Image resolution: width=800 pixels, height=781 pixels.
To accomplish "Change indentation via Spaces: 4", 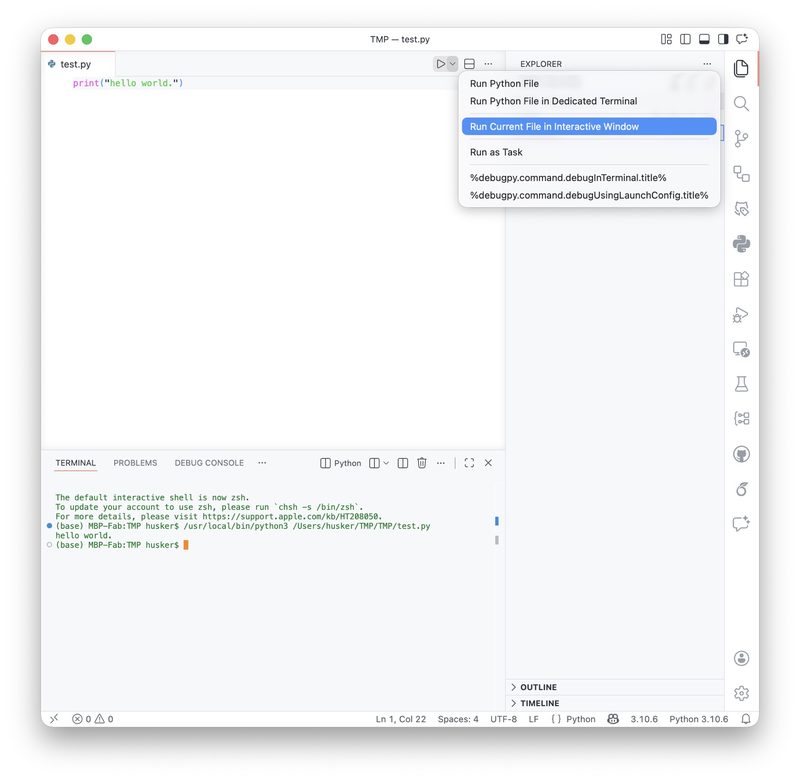I will pyautogui.click(x=458, y=719).
